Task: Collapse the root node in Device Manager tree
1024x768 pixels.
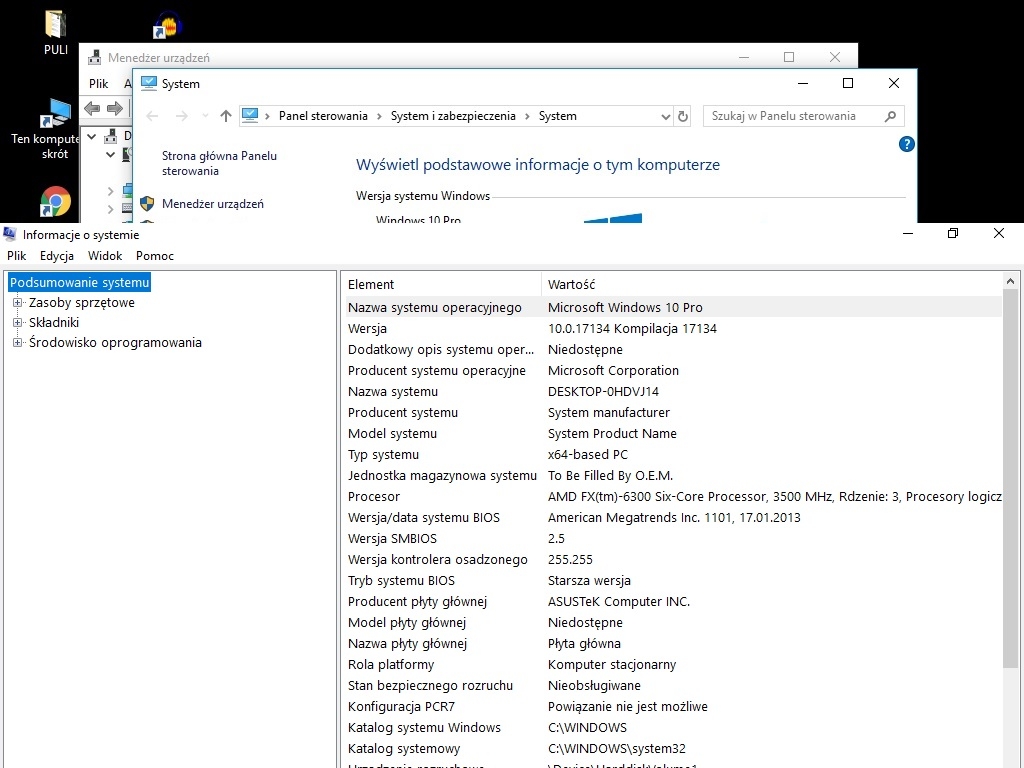Action: [x=92, y=136]
